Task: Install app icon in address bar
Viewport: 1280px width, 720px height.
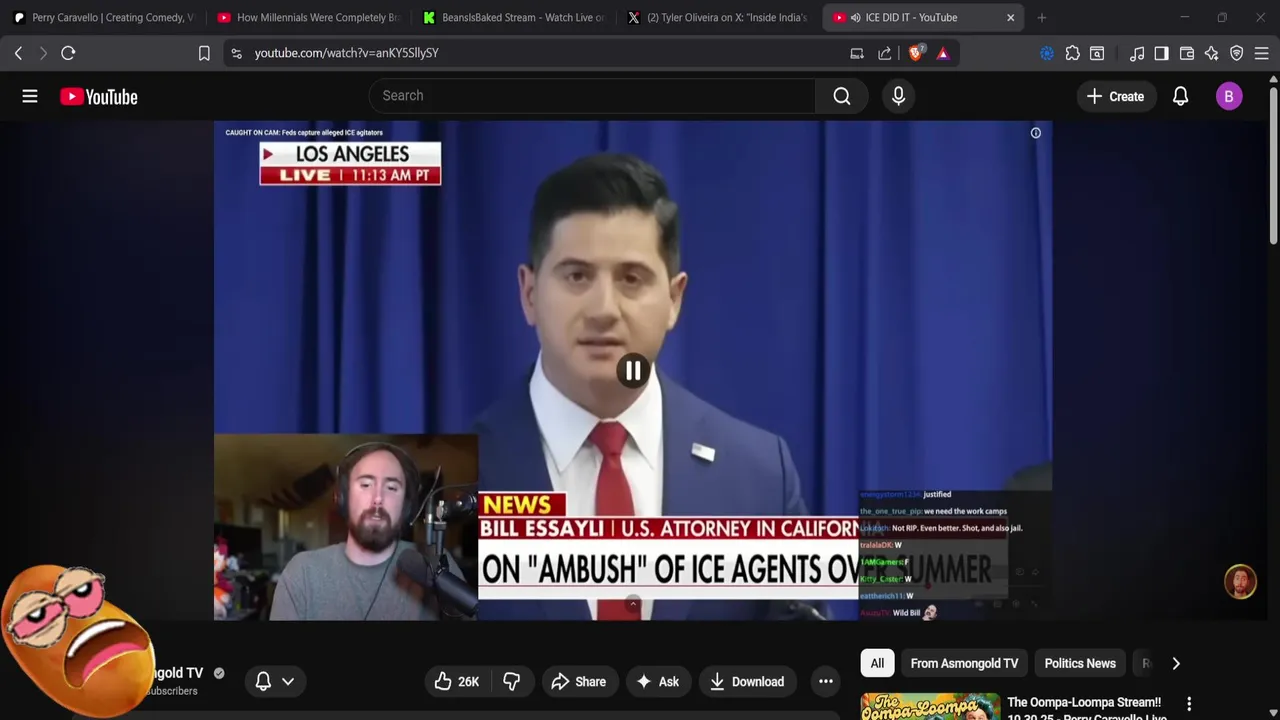Action: [857, 53]
